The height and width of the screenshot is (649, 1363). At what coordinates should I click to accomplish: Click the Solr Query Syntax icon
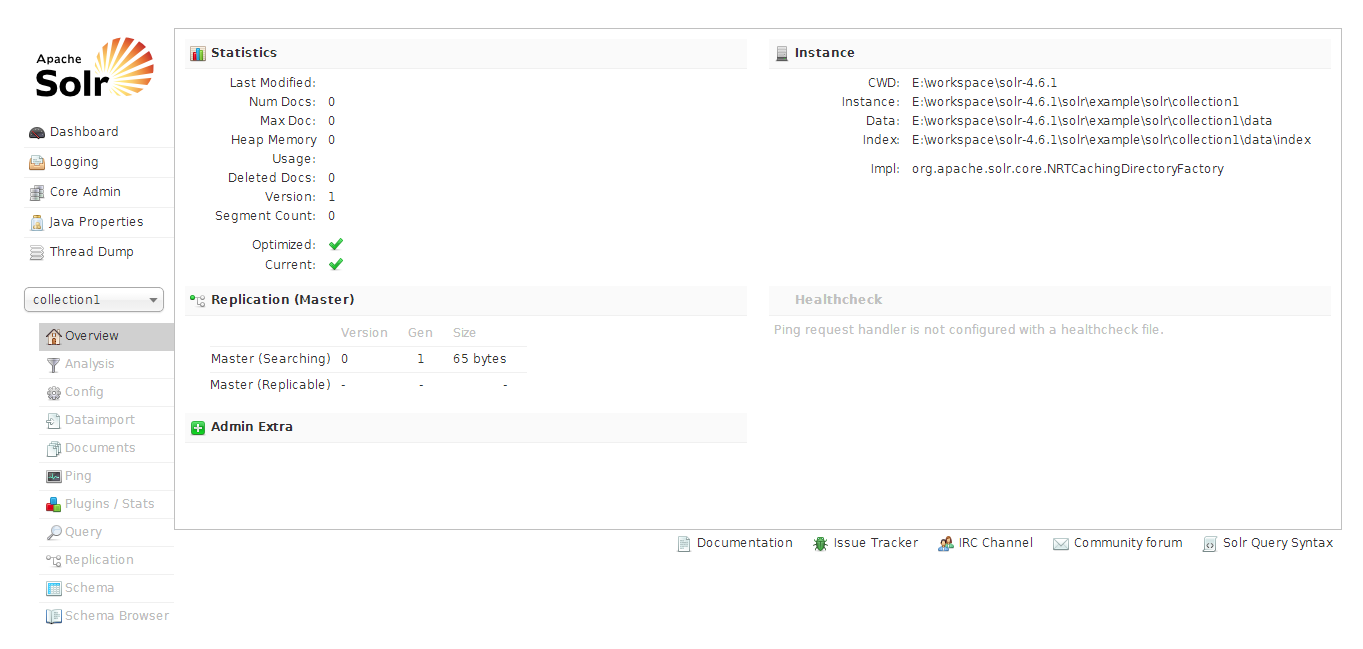point(1210,544)
